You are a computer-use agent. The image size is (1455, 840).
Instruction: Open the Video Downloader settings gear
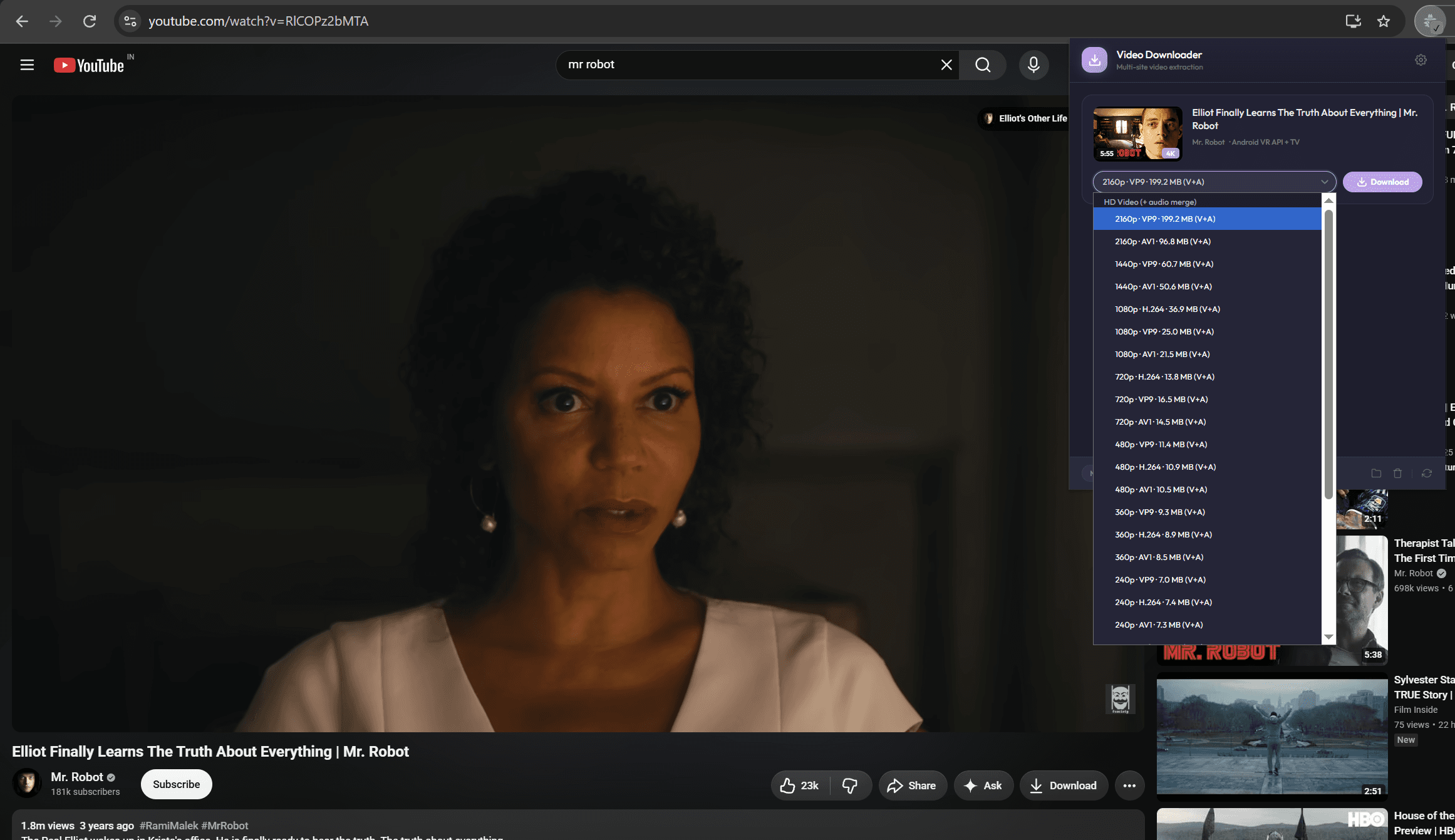point(1421,60)
